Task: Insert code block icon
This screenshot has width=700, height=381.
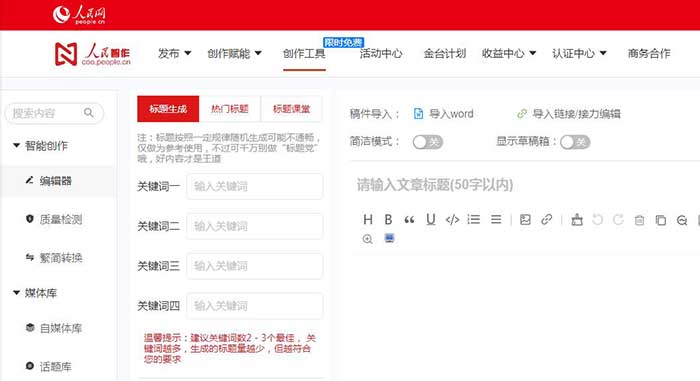Action: (452, 219)
